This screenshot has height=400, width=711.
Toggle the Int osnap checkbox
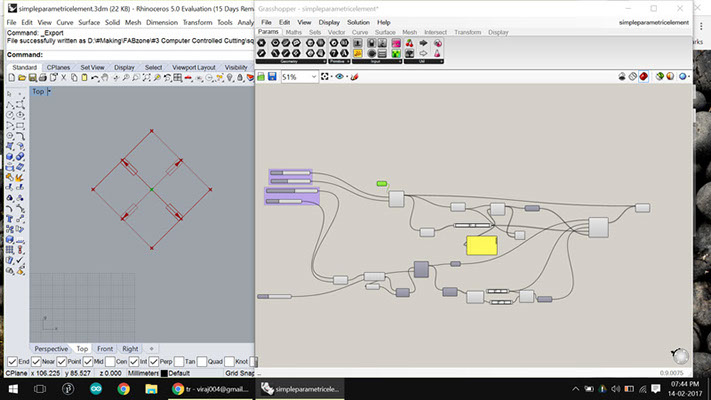(134, 361)
